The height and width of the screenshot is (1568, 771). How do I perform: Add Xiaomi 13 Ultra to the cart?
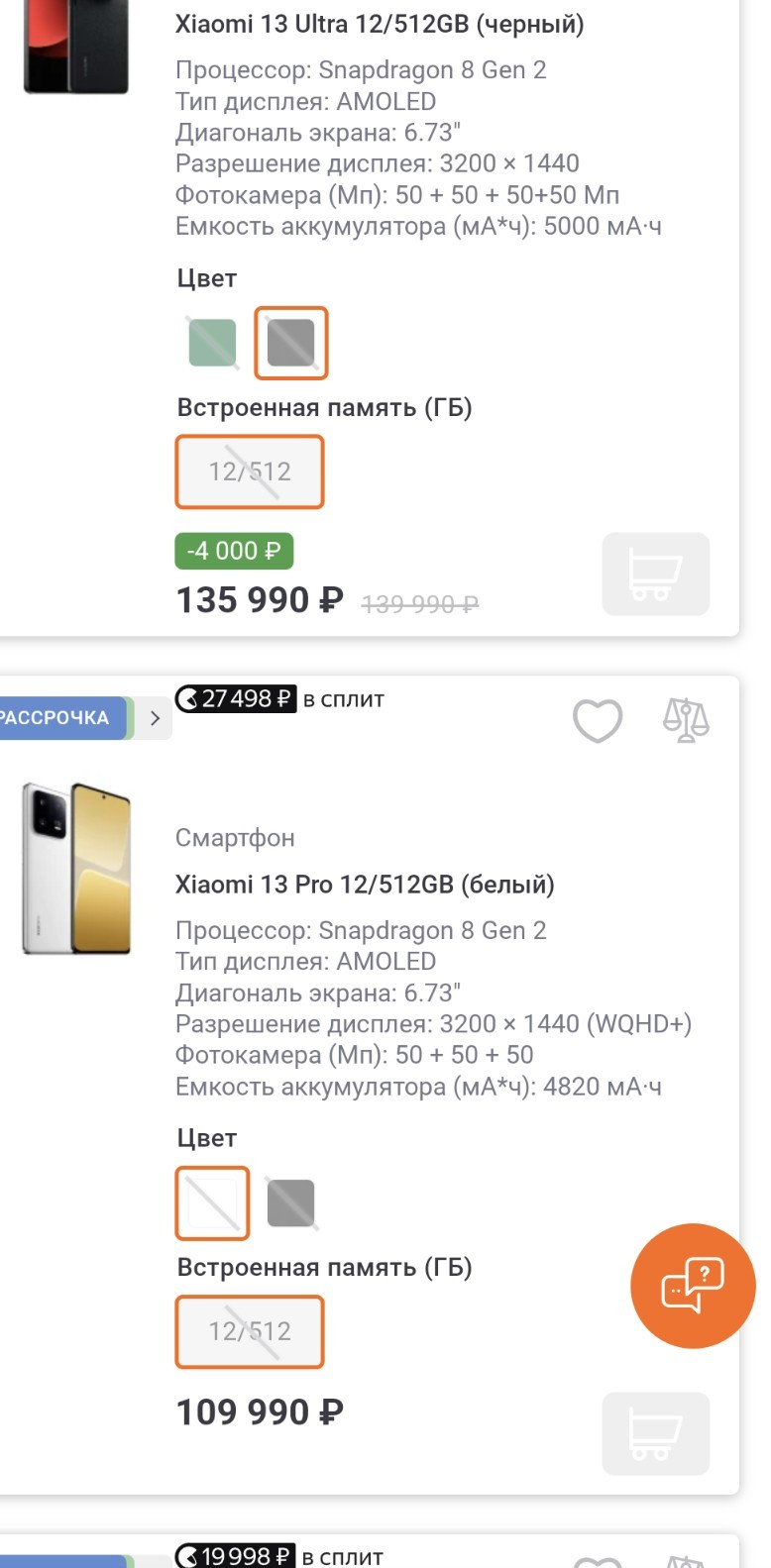tap(655, 575)
